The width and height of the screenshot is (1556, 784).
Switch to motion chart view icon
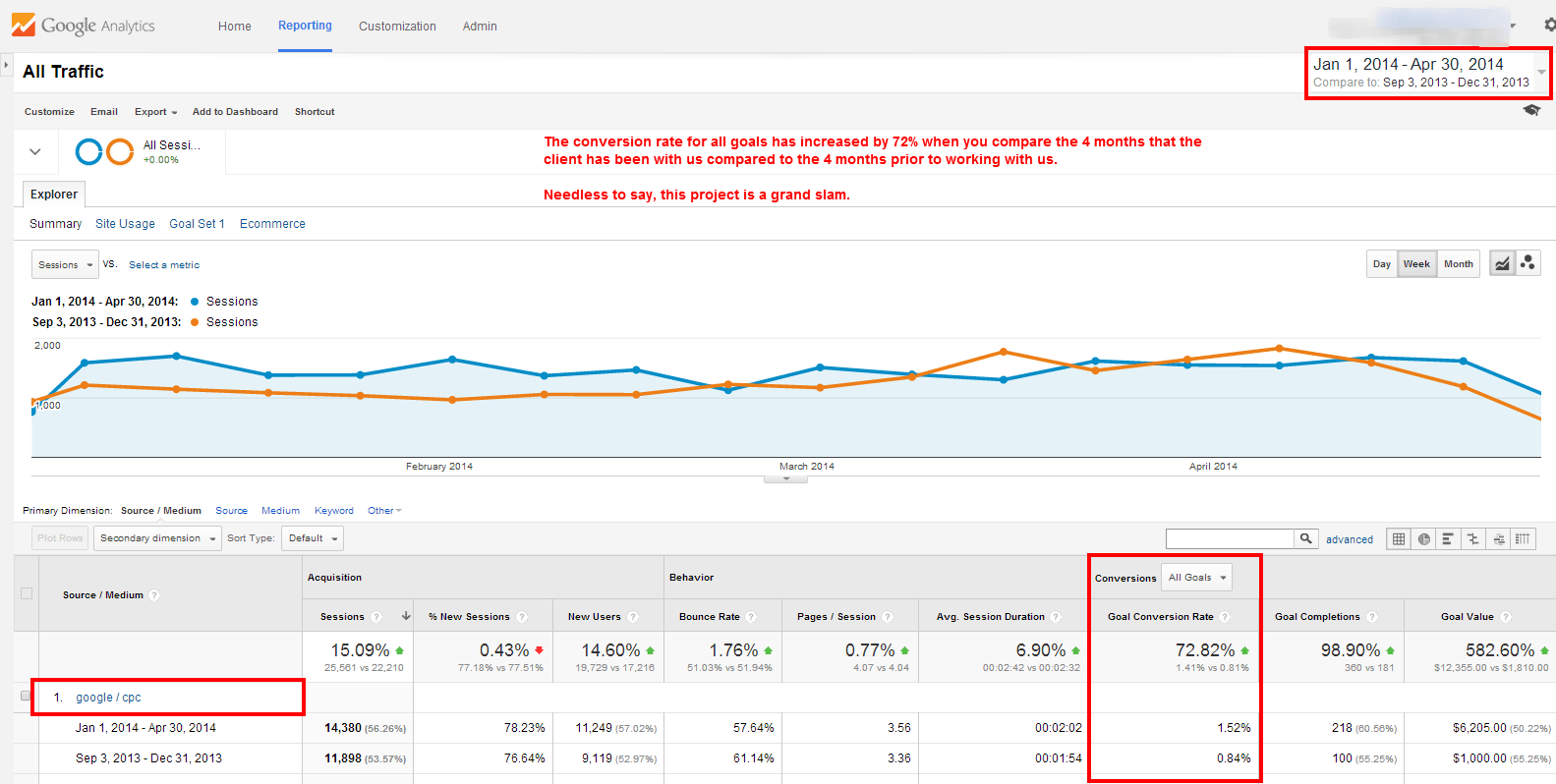pos(1527,263)
